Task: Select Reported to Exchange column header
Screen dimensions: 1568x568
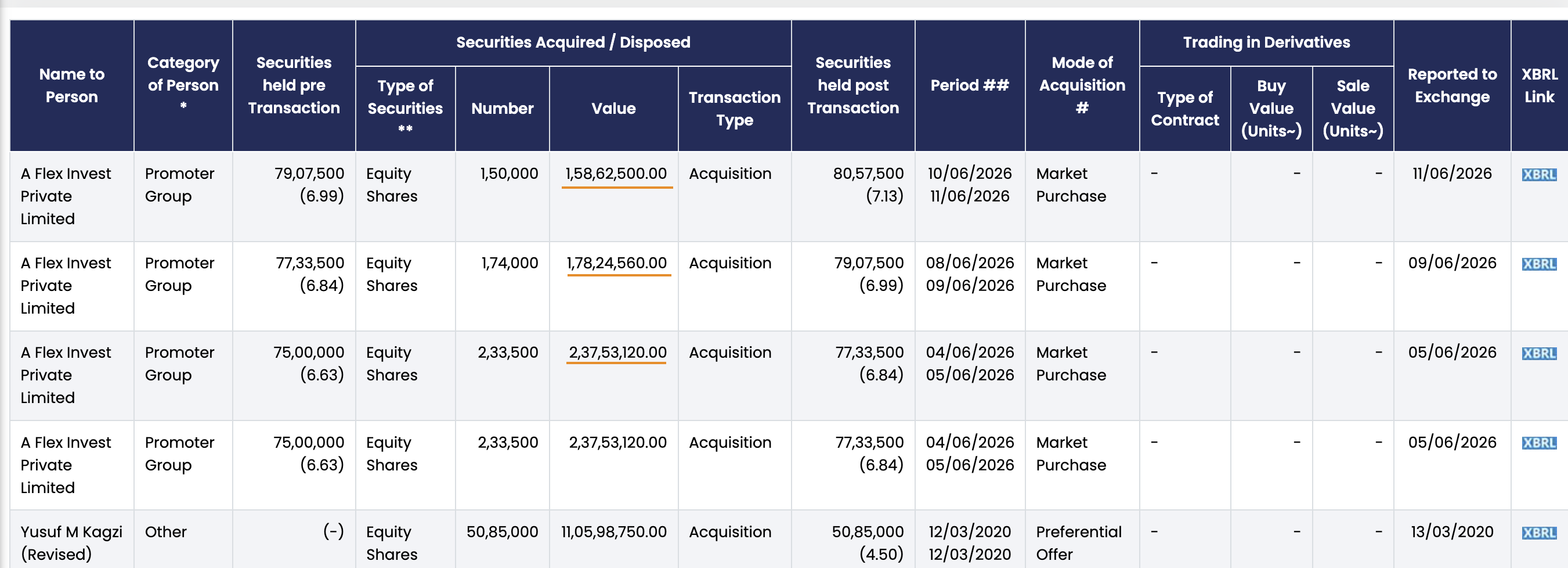Action: (x=1452, y=85)
